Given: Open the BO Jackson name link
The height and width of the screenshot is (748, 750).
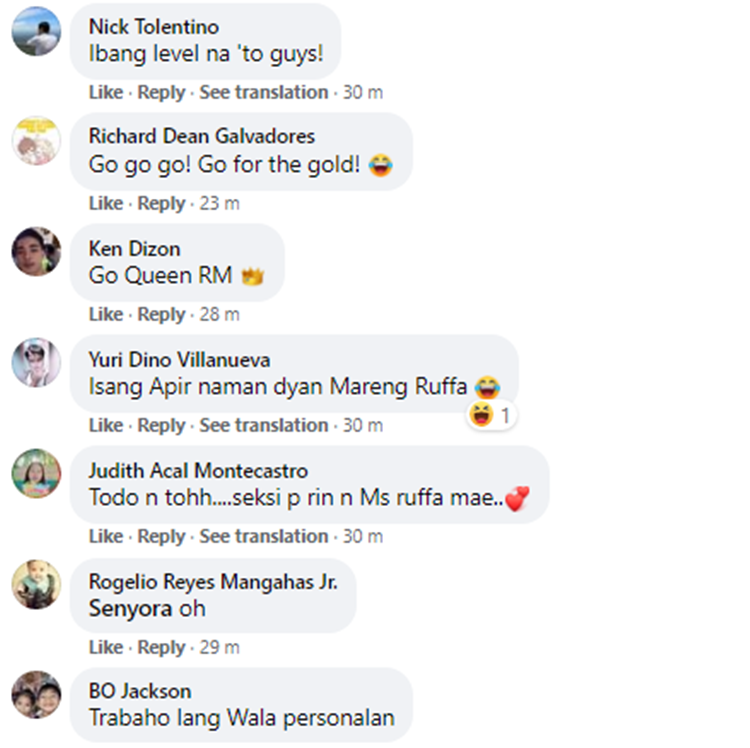Looking at the screenshot, I should tap(140, 692).
